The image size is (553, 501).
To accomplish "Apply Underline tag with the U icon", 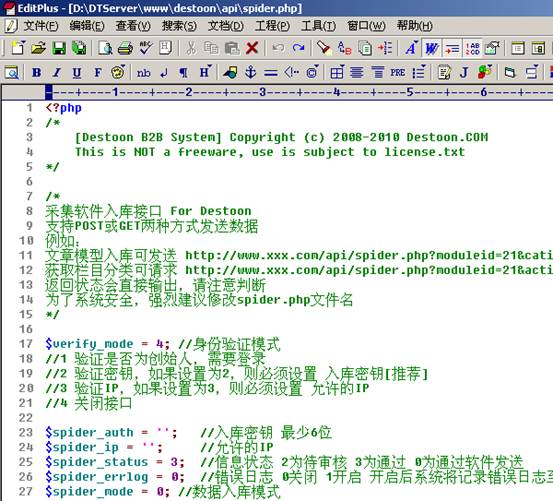I will [x=77, y=73].
